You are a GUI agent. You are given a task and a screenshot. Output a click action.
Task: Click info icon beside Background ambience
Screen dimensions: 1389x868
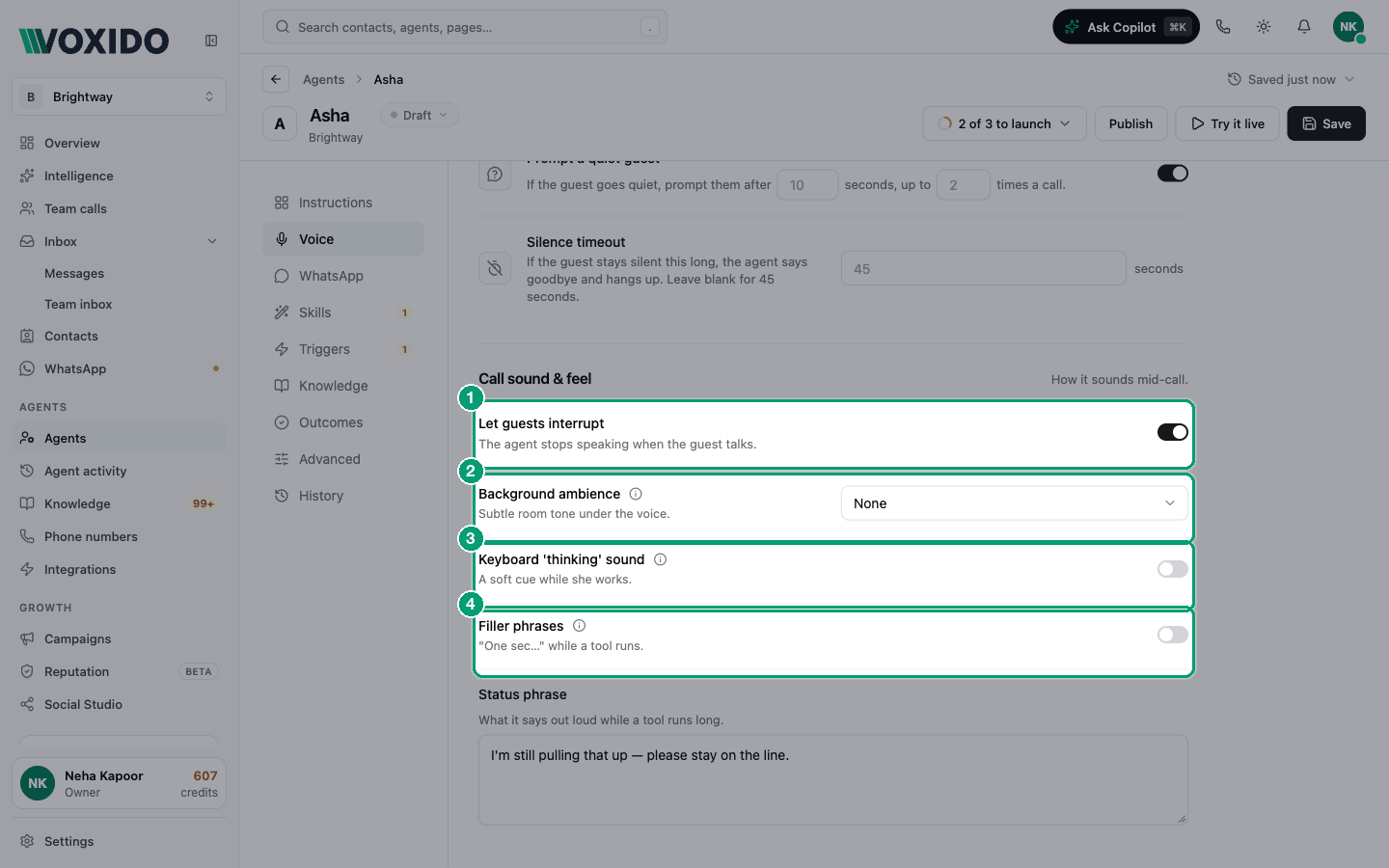tap(636, 494)
